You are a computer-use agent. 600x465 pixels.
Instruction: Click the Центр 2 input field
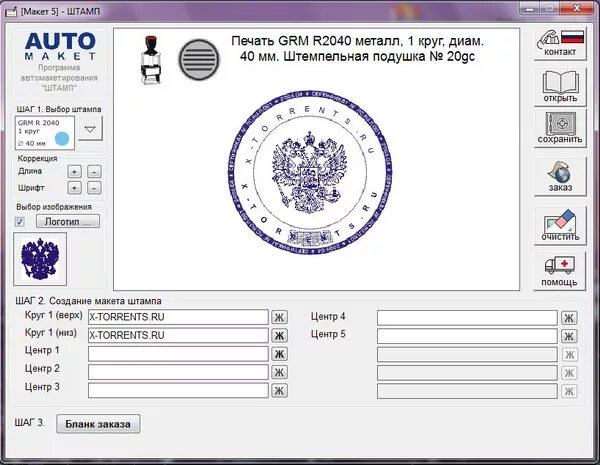pos(178,372)
